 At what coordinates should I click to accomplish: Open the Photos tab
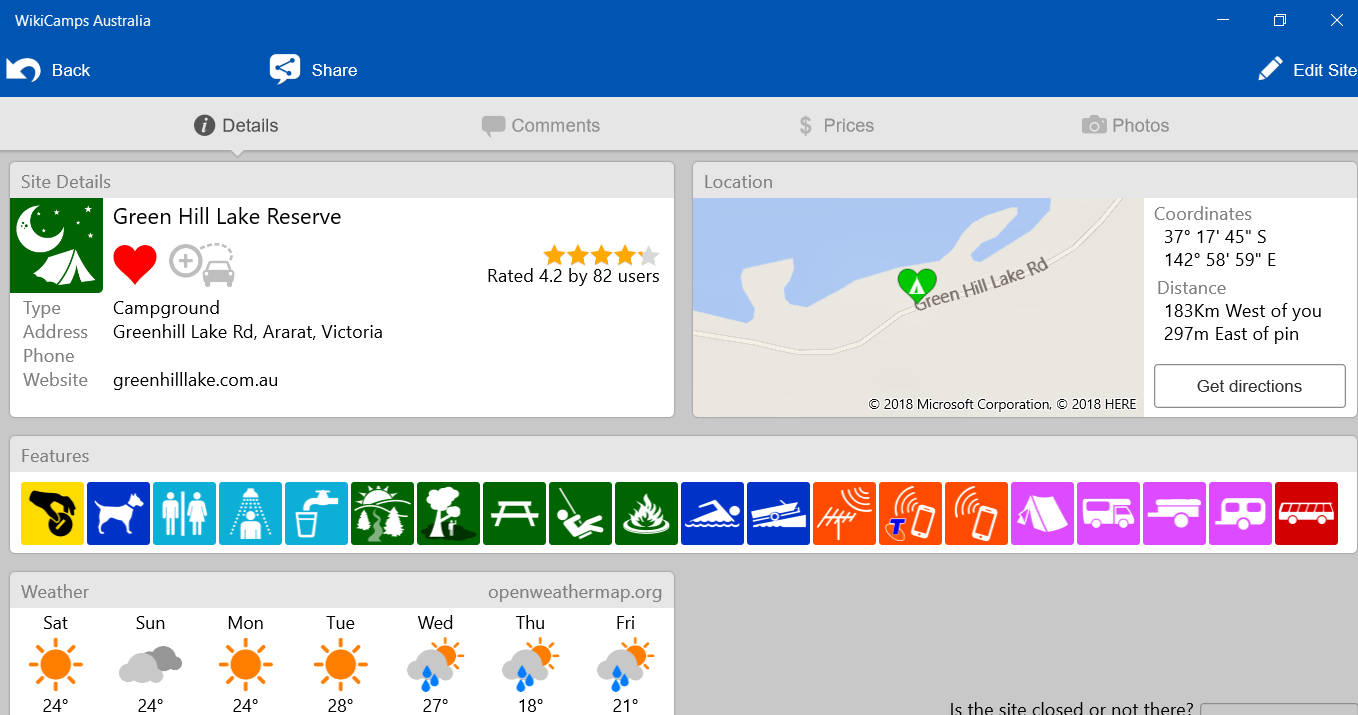pyautogui.click(x=1125, y=126)
